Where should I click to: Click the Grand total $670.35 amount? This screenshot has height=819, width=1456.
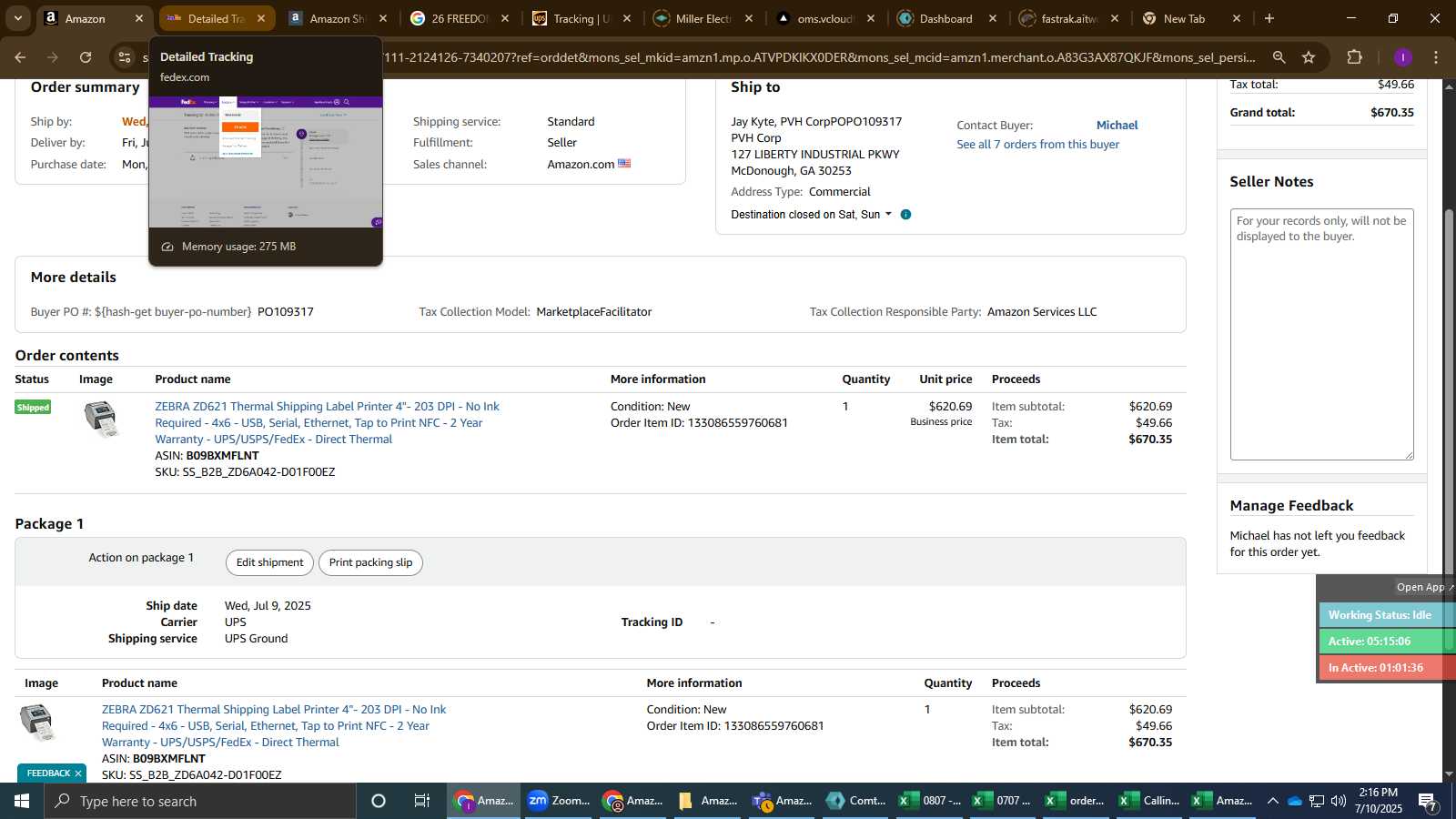point(1392,113)
